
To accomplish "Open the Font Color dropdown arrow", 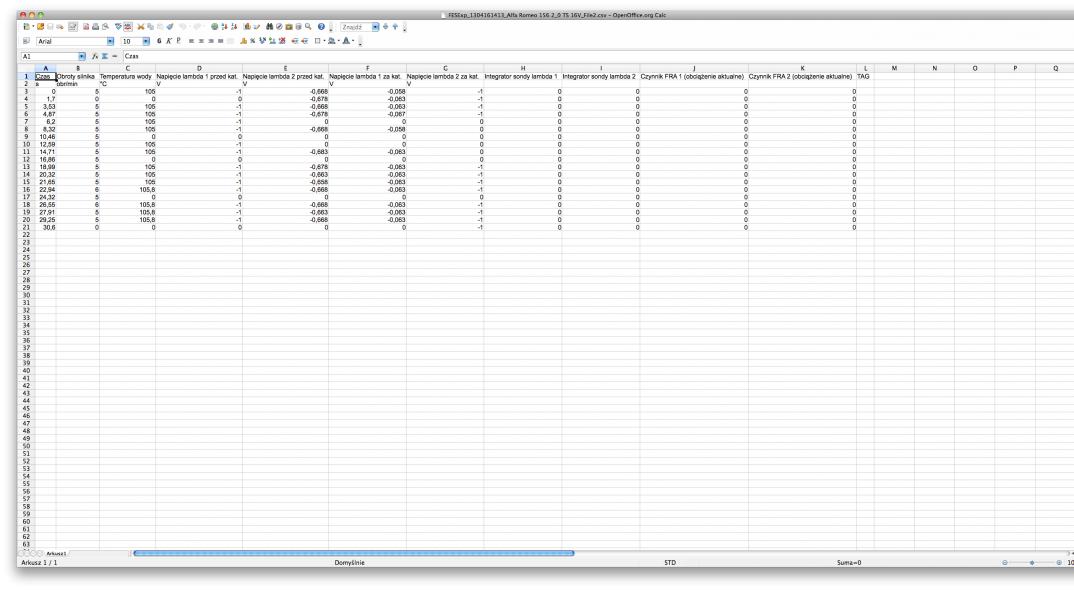I will [x=353, y=41].
